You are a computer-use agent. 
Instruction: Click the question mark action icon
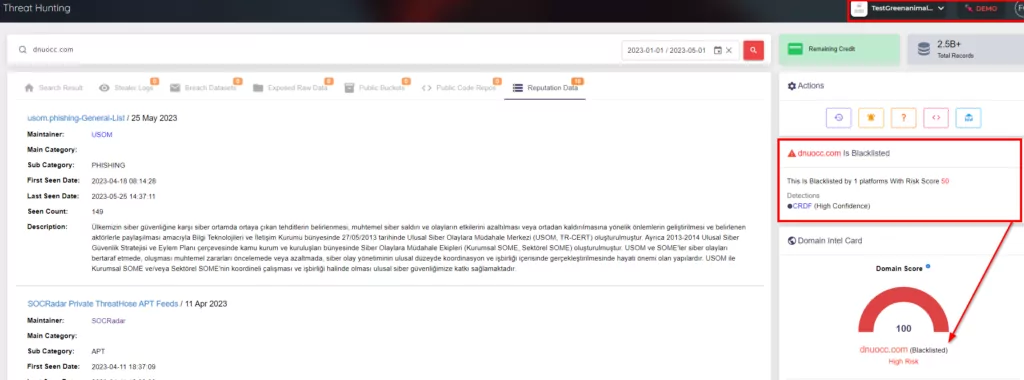pos(904,118)
